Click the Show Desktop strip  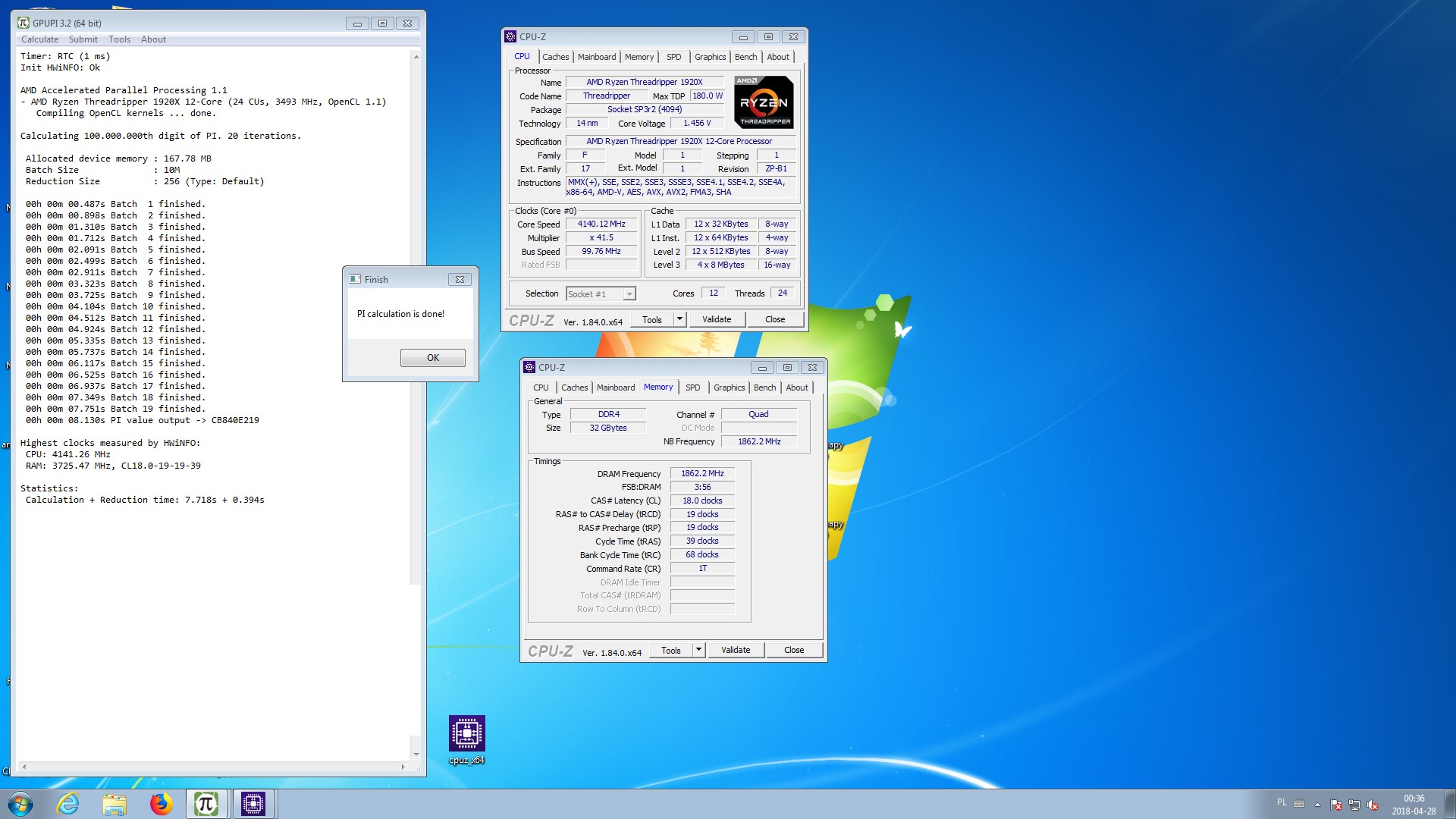pyautogui.click(x=1450, y=804)
